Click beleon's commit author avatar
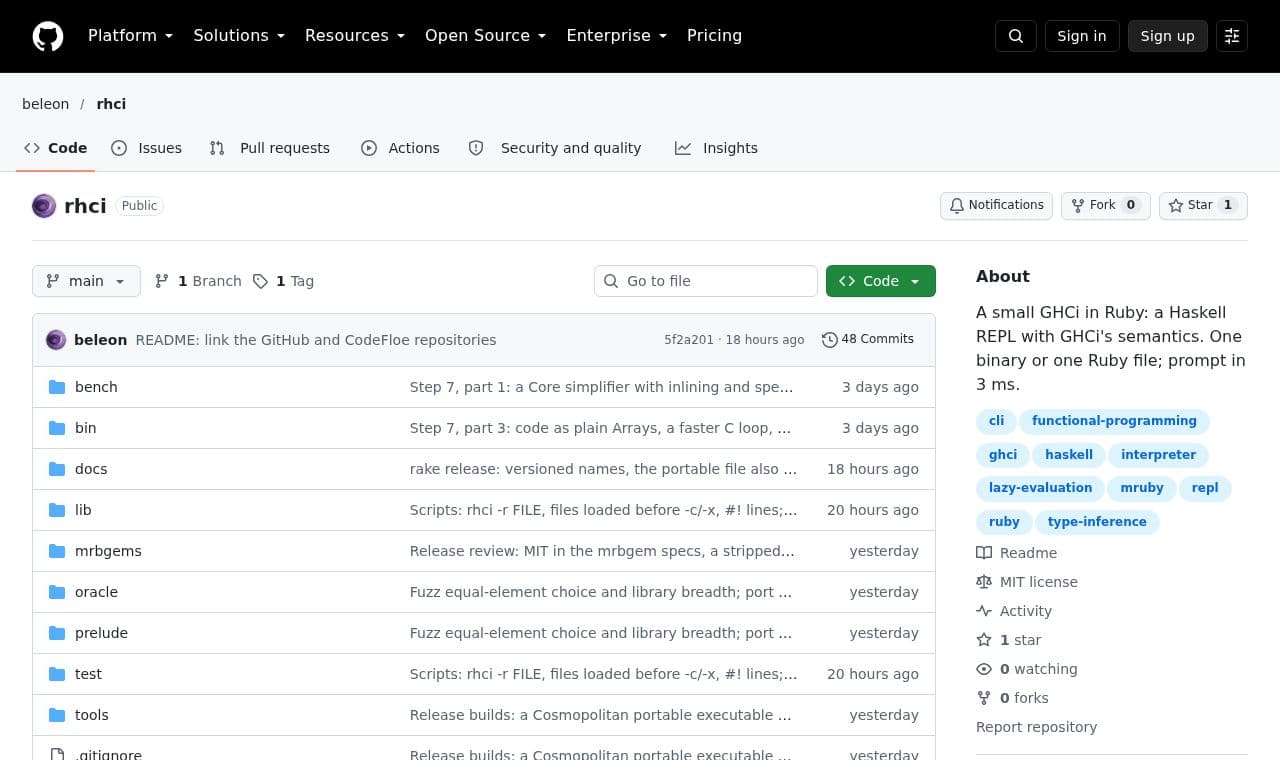 point(56,340)
